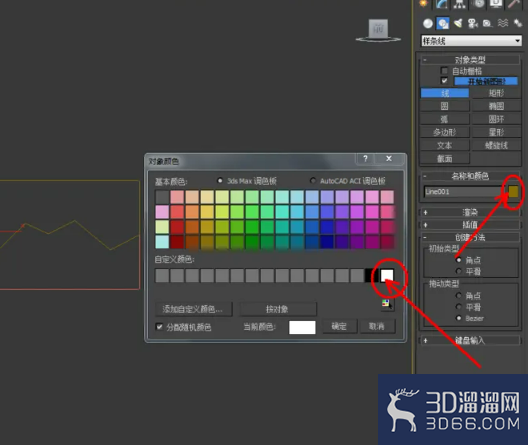Cancel with the 取消 button
528x445 pixels.
click(x=377, y=326)
